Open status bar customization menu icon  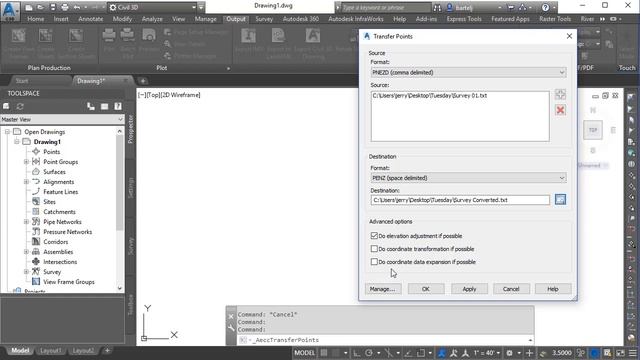coord(633,353)
